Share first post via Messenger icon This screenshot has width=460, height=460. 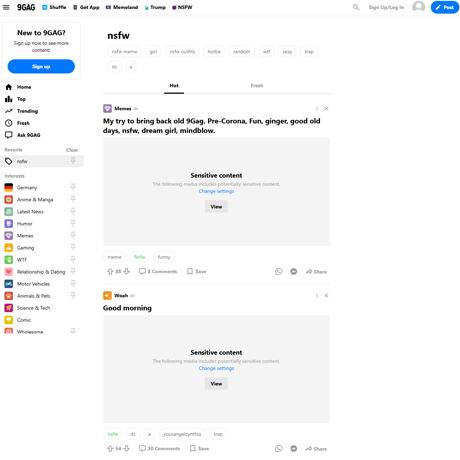pyautogui.click(x=294, y=271)
